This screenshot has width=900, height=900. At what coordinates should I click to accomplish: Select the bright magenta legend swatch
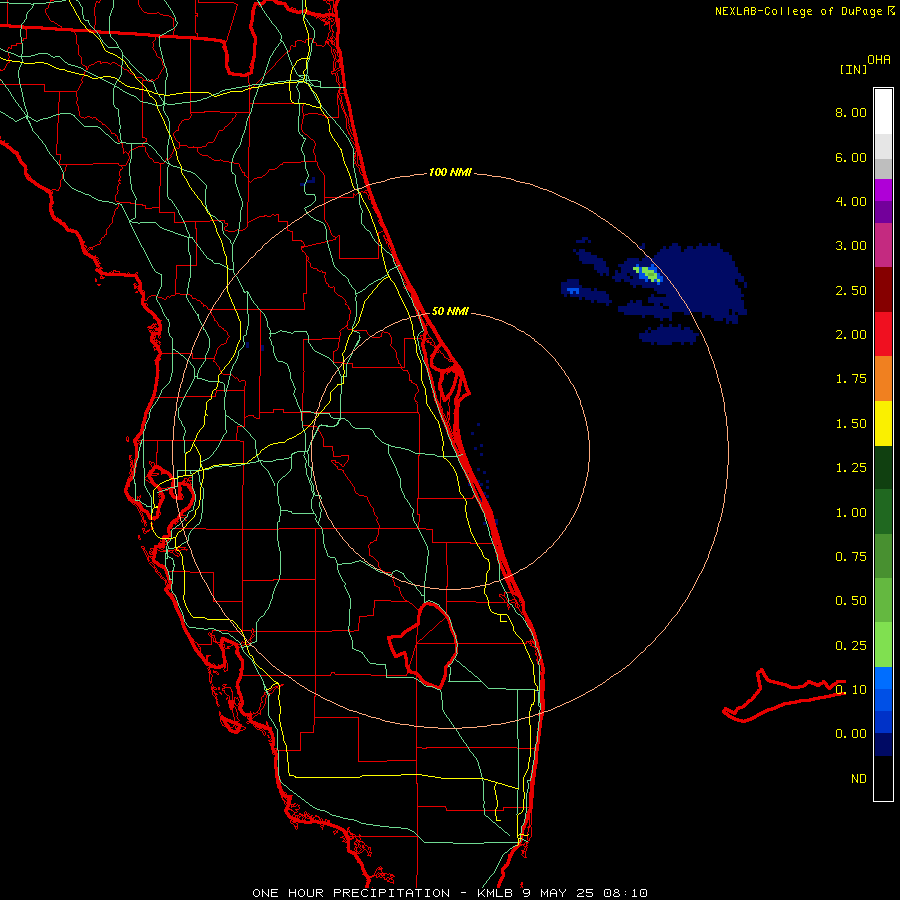pyautogui.click(x=883, y=190)
